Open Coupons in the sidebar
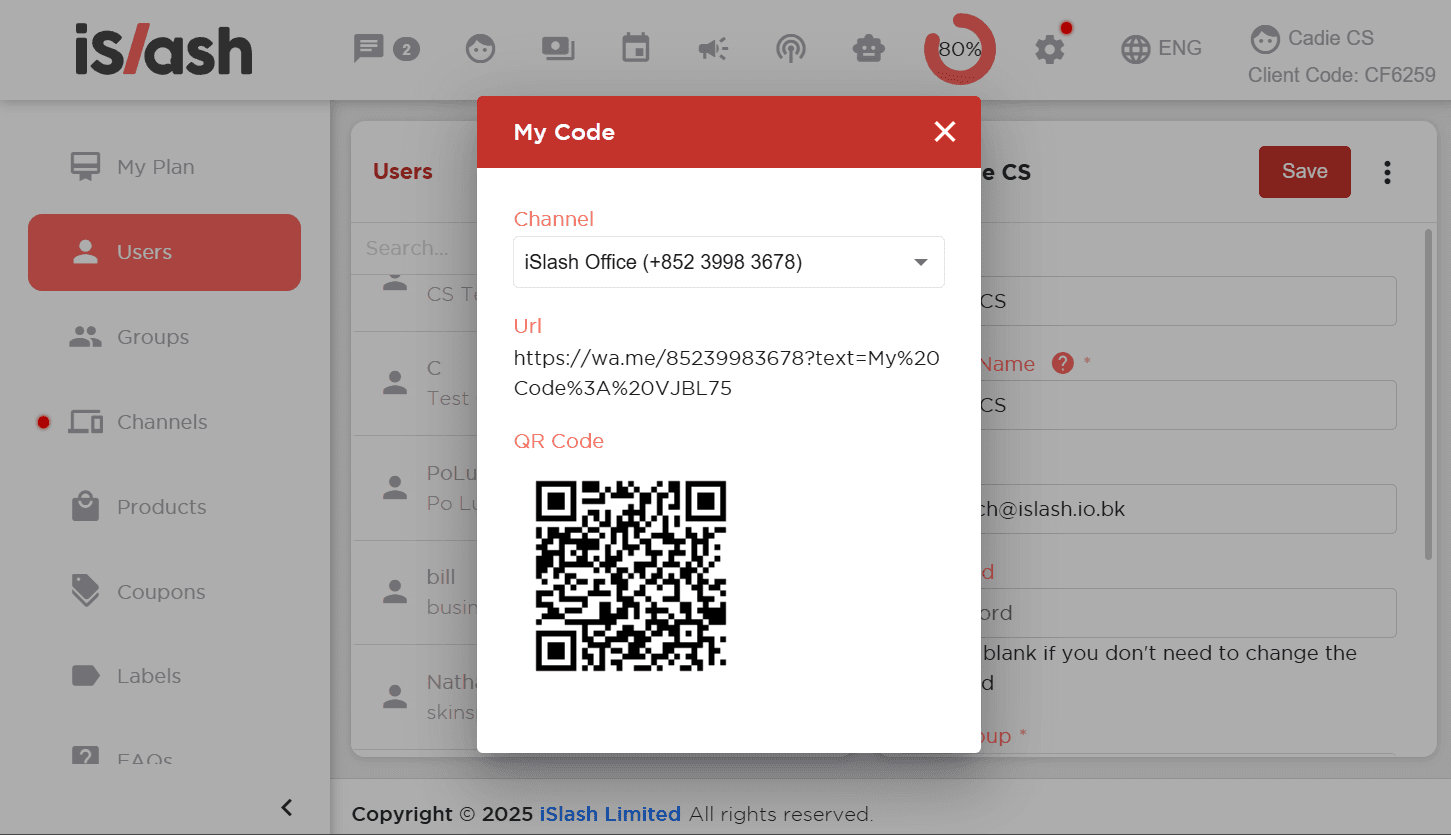This screenshot has height=835, width=1451. (x=164, y=592)
